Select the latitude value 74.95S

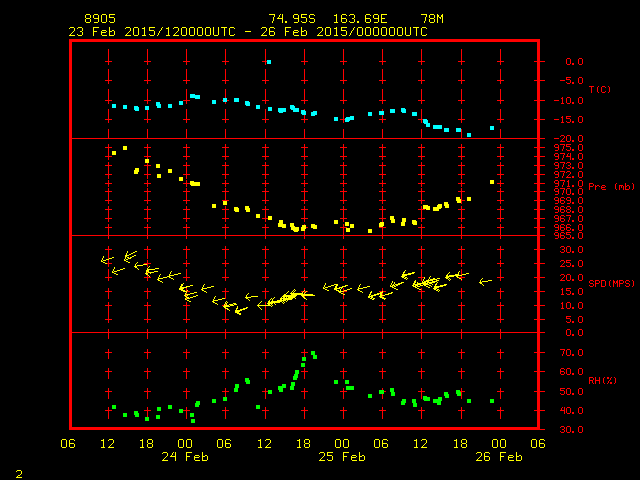(x=292, y=19)
